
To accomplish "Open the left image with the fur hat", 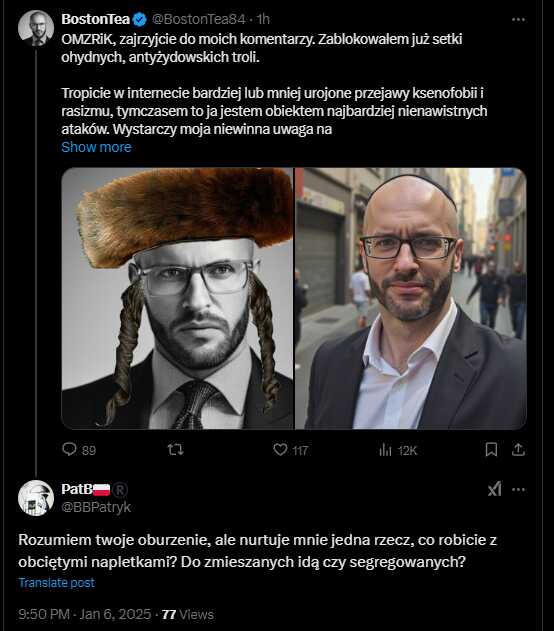I will pyautogui.click(x=177, y=299).
